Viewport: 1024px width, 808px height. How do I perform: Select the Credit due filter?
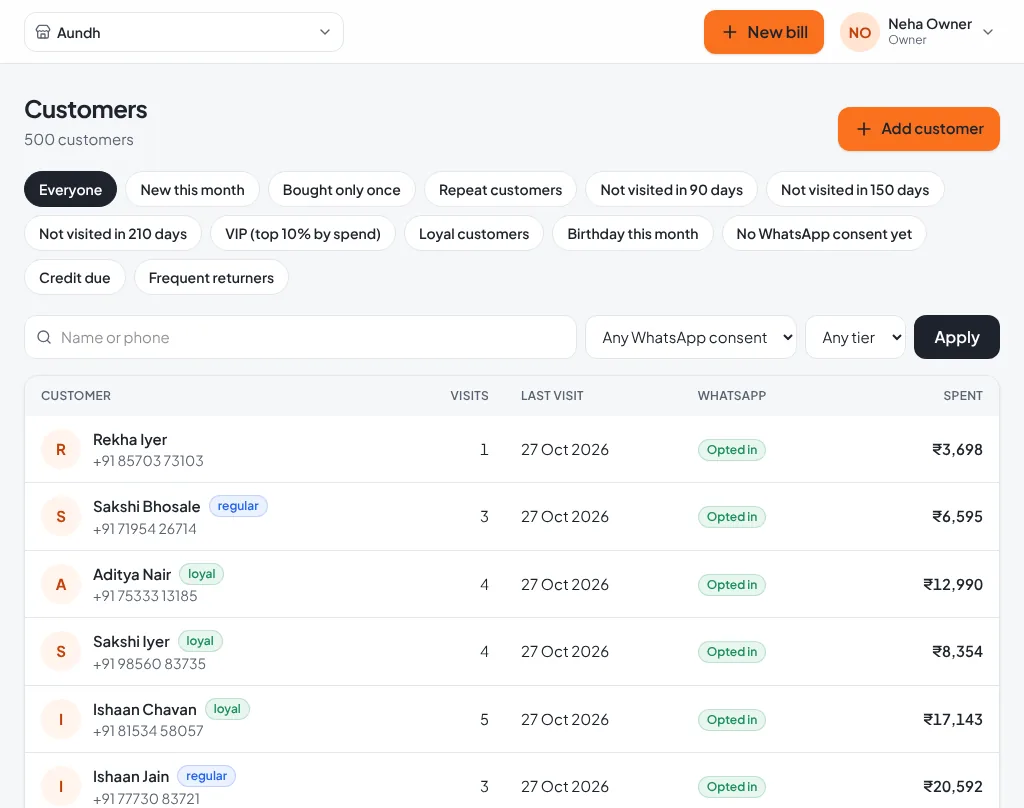[x=74, y=277]
